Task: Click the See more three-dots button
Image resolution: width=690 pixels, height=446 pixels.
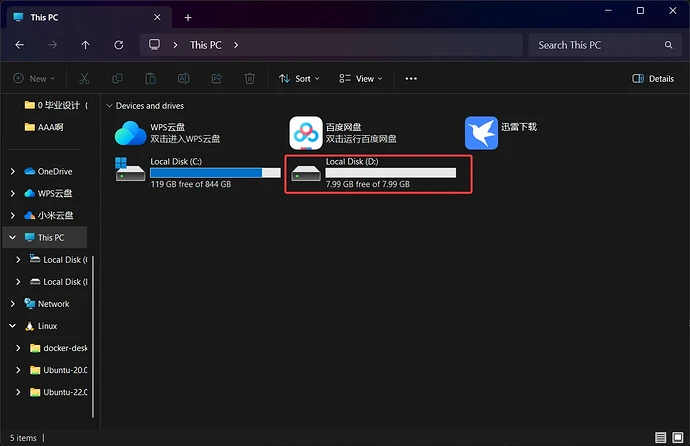Action: click(411, 78)
